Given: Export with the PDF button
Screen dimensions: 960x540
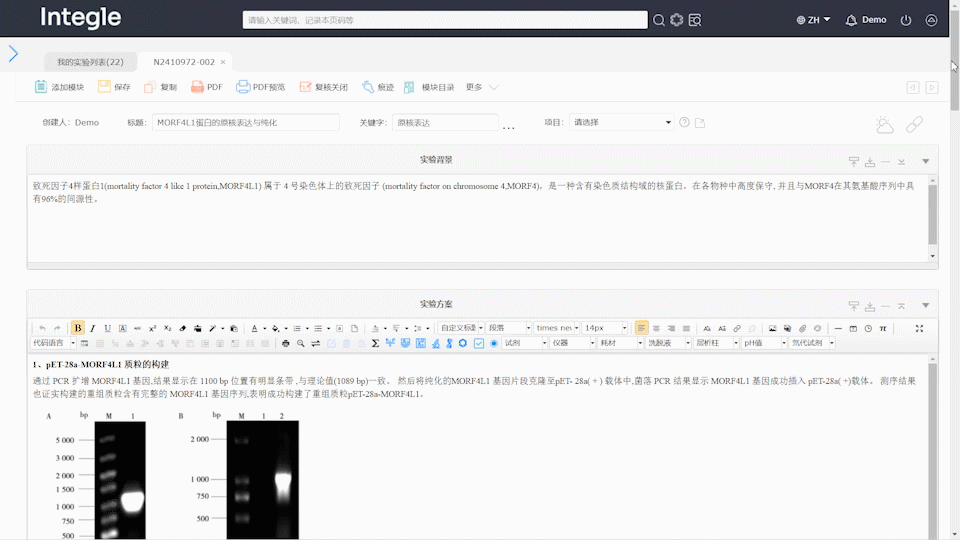Looking at the screenshot, I should pyautogui.click(x=207, y=88).
